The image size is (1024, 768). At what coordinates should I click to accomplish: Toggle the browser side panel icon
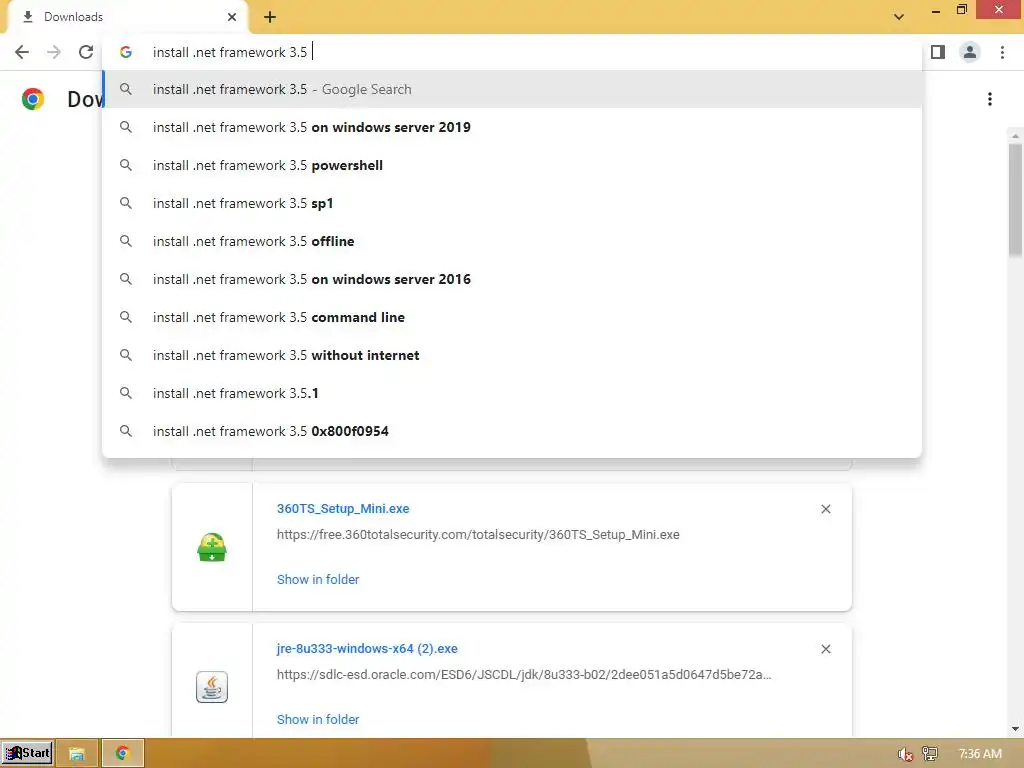[938, 52]
